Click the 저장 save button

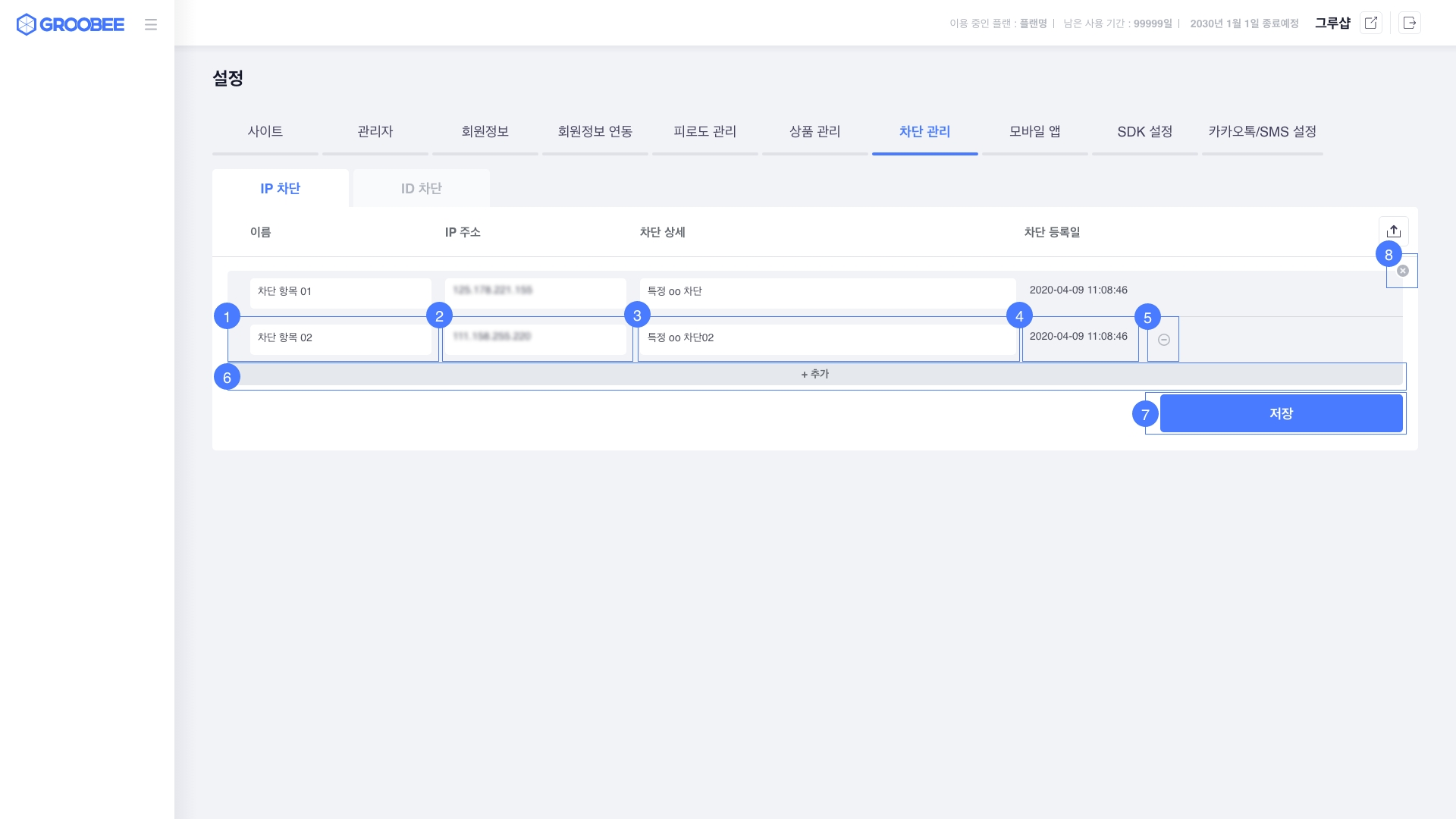[x=1281, y=413]
